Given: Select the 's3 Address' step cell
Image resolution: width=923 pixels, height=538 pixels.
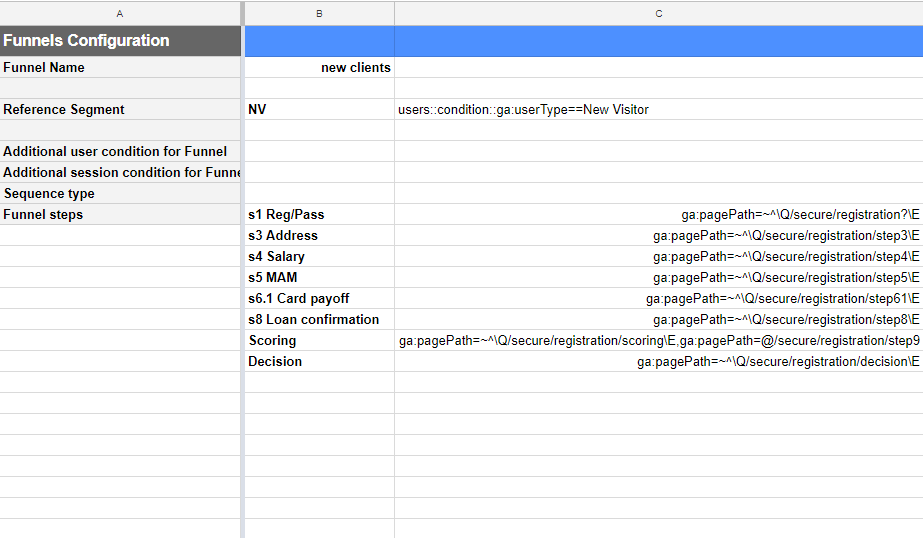Looking at the screenshot, I should [319, 235].
